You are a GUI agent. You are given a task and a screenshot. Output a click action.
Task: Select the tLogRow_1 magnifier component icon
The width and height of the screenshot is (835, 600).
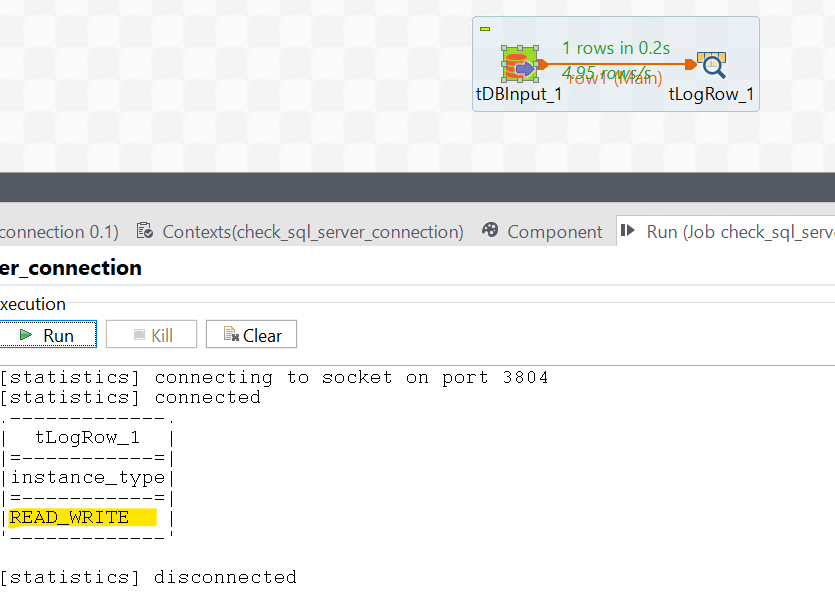point(712,65)
